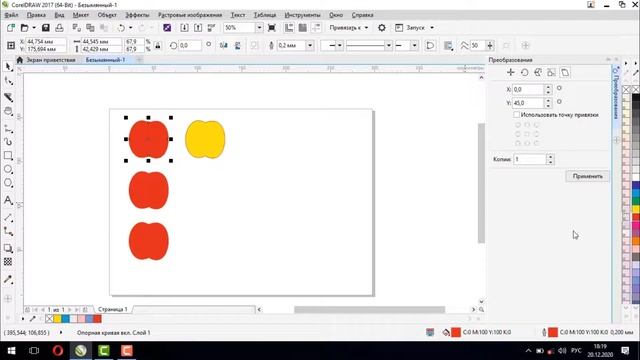Open the Эффекты menu

pyautogui.click(x=137, y=15)
